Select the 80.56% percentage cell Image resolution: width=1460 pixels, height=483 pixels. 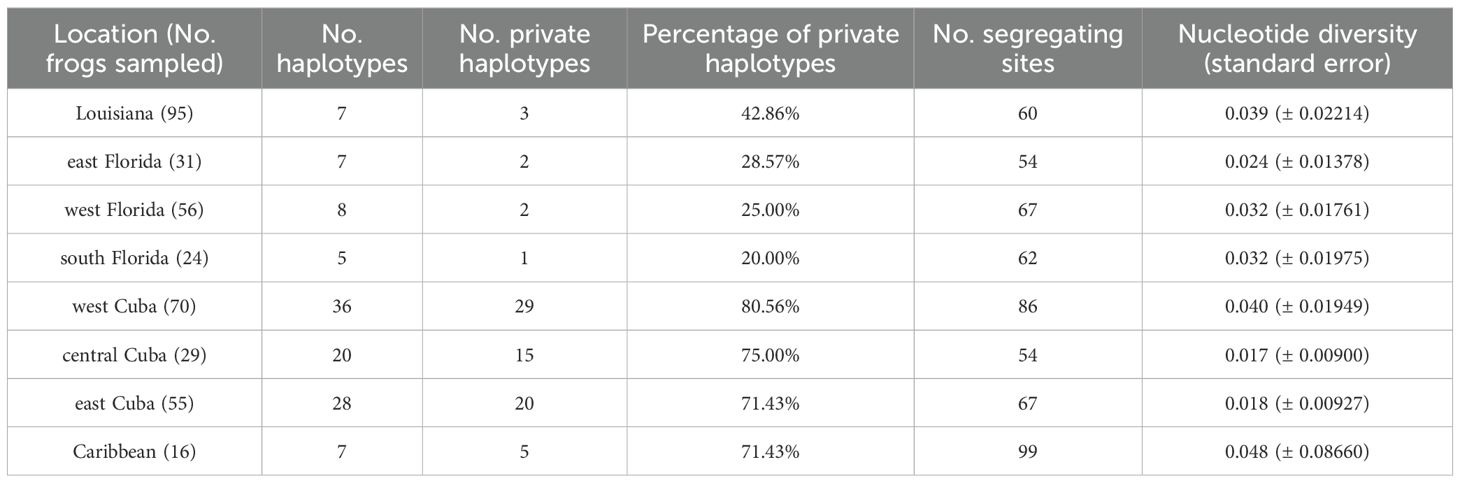point(770,306)
